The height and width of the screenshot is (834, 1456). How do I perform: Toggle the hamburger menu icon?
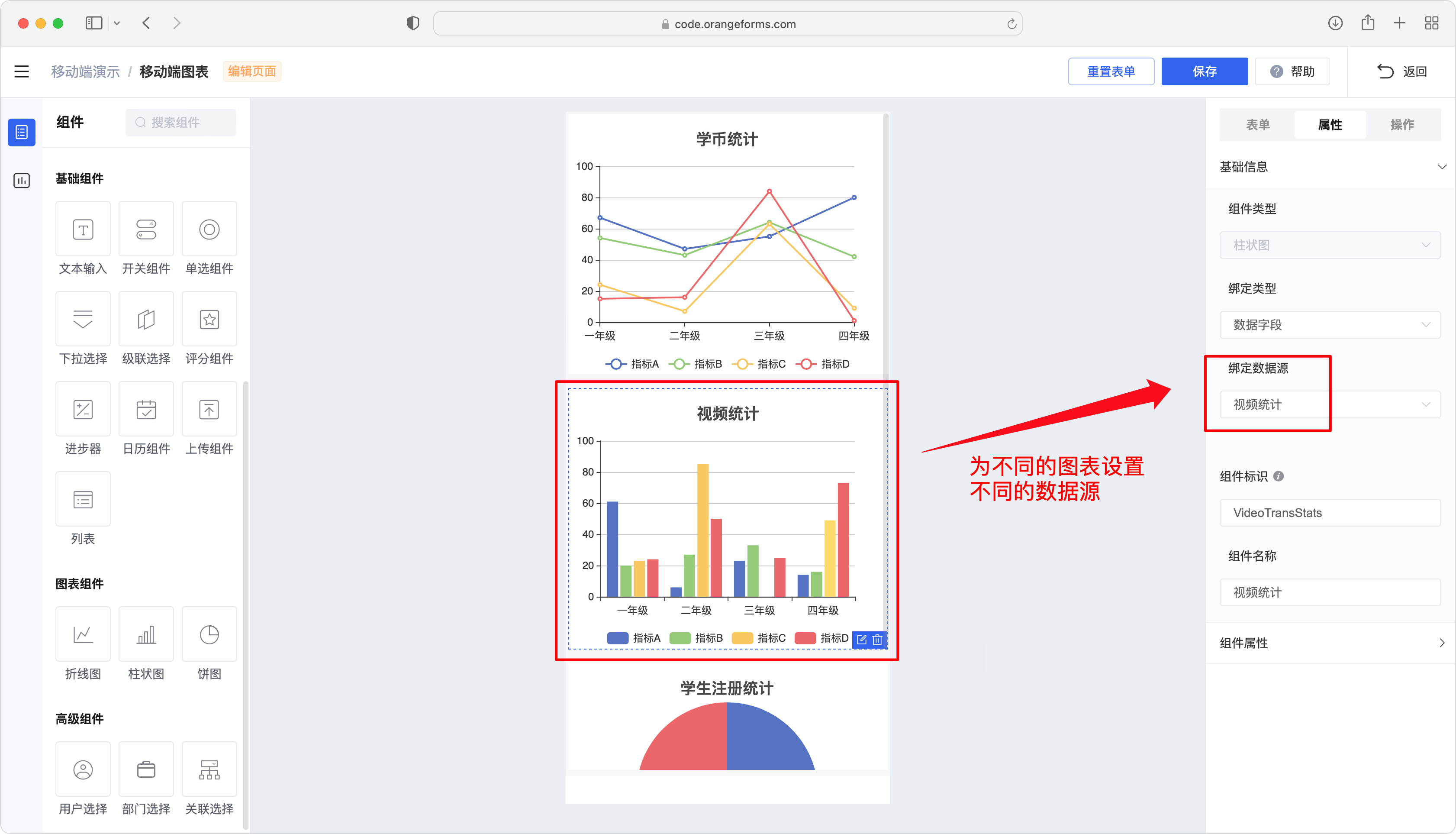pyautogui.click(x=22, y=71)
